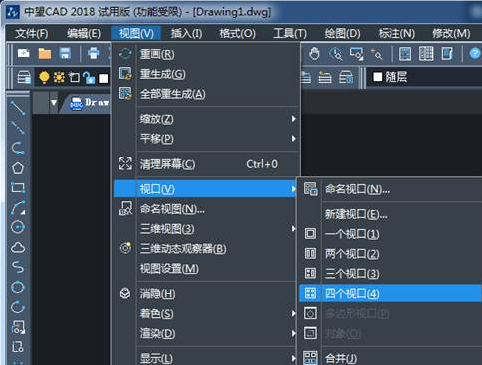The height and width of the screenshot is (365, 482).
Task: Open the 文件(F) menu
Action: (32, 33)
